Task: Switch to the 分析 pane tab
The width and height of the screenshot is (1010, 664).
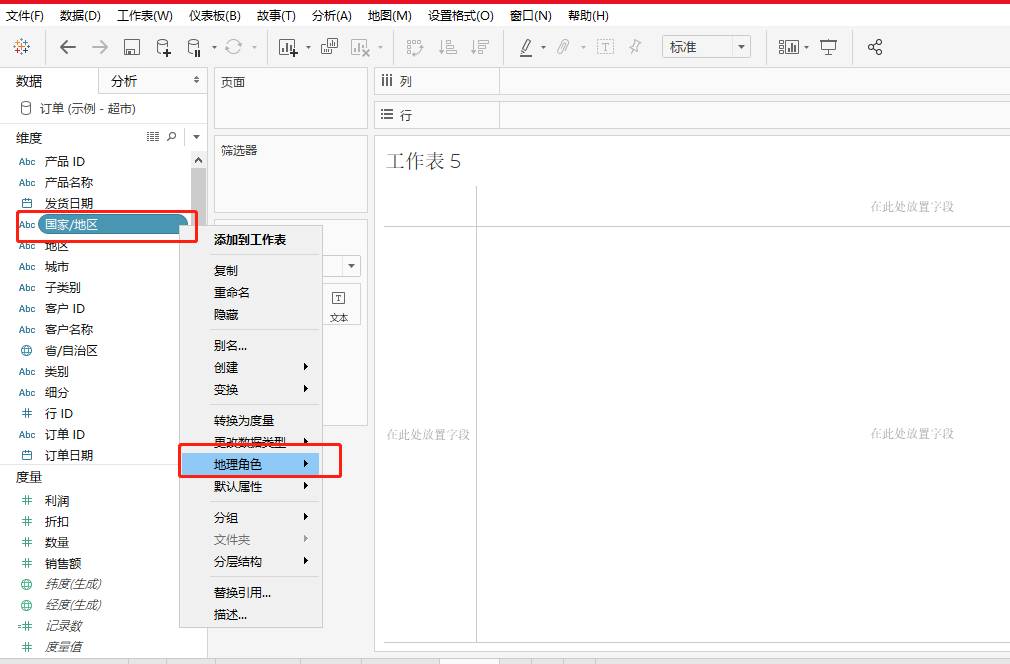Action: [x=153, y=81]
